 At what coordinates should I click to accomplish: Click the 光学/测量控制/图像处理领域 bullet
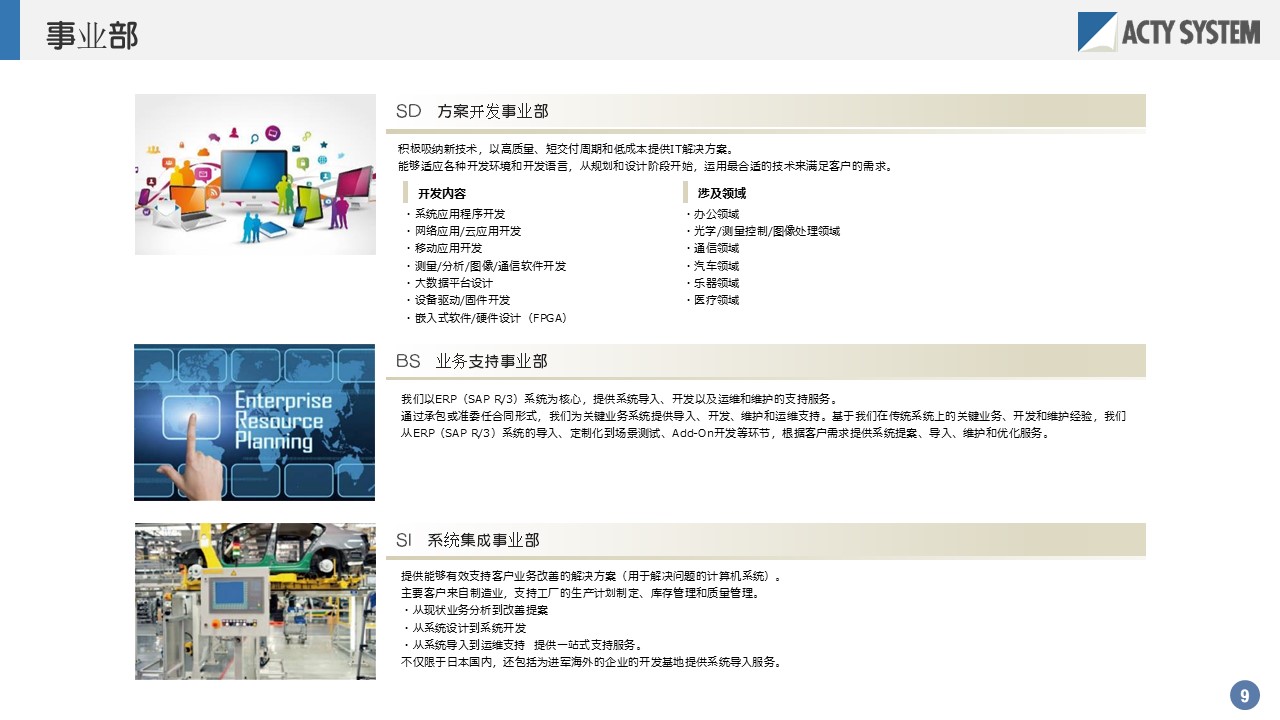pyautogui.click(x=762, y=231)
